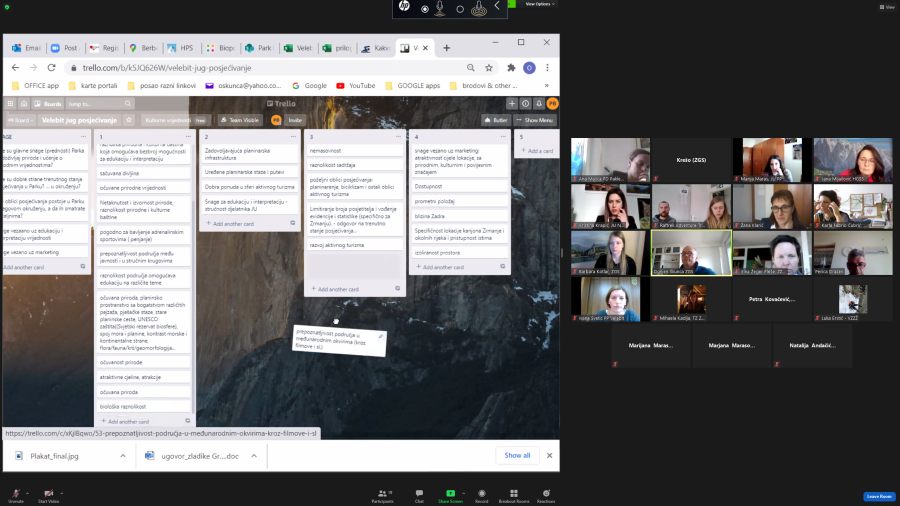900x506 pixels.
Task: Switch to the HPS browser tab
Action: (181, 48)
